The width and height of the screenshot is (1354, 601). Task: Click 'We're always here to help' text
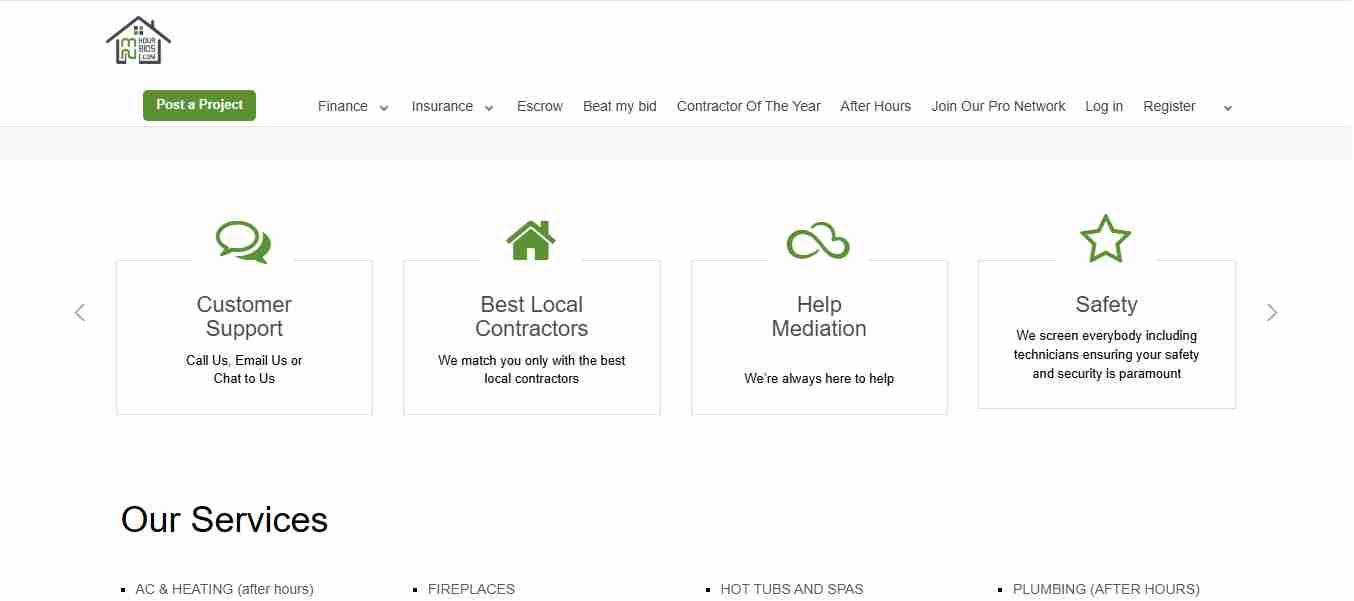pyautogui.click(x=819, y=378)
